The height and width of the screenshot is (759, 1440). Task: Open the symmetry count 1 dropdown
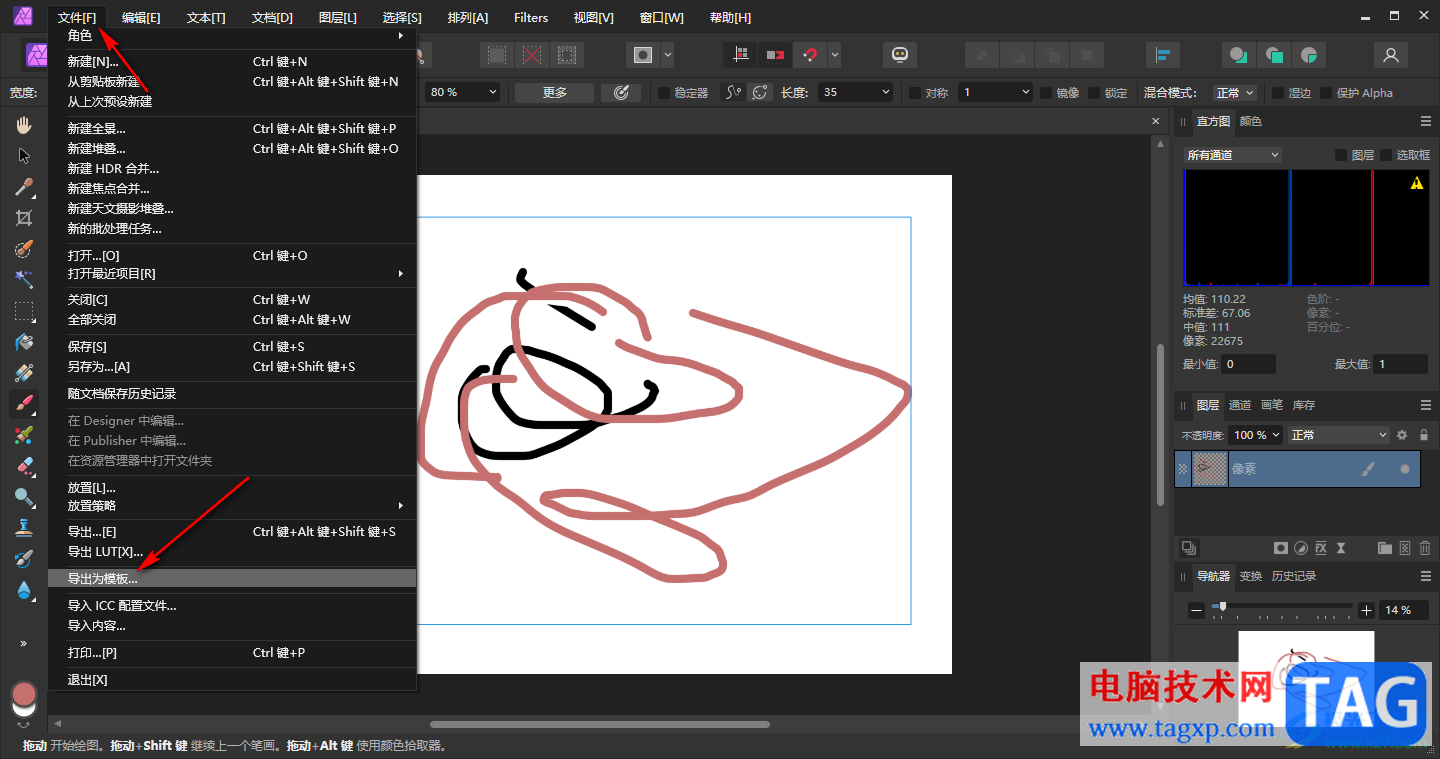[995, 92]
